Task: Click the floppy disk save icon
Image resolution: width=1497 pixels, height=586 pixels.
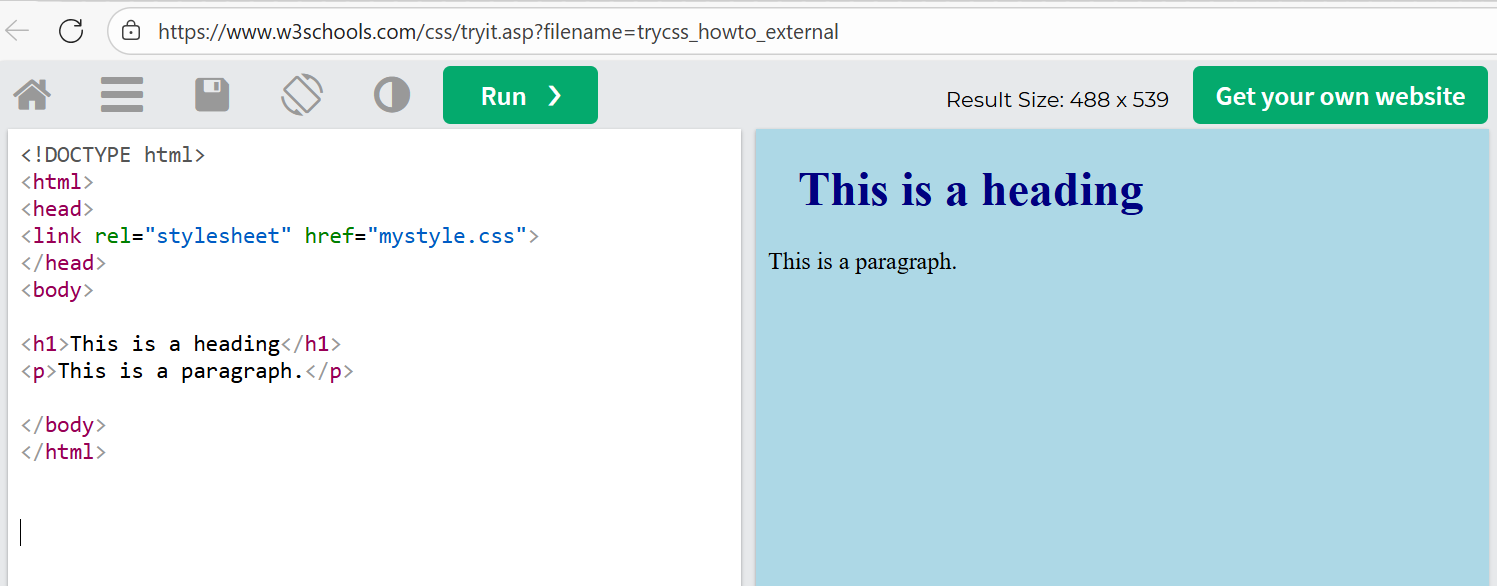Action: [212, 96]
